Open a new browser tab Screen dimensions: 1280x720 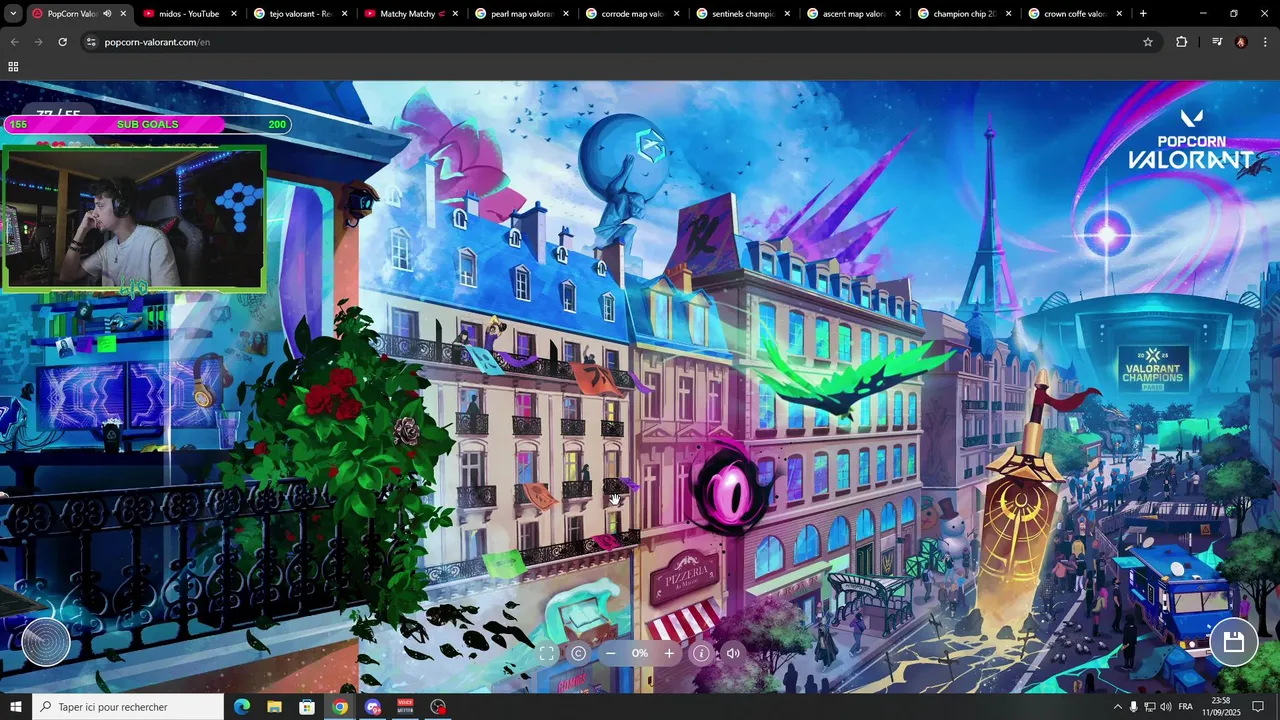click(1143, 14)
